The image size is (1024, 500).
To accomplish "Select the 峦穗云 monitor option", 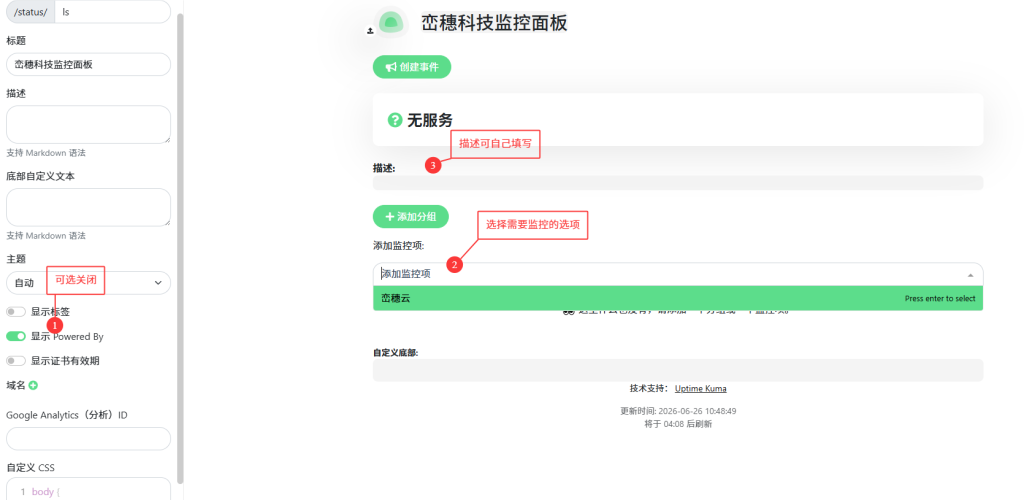I will (x=678, y=298).
